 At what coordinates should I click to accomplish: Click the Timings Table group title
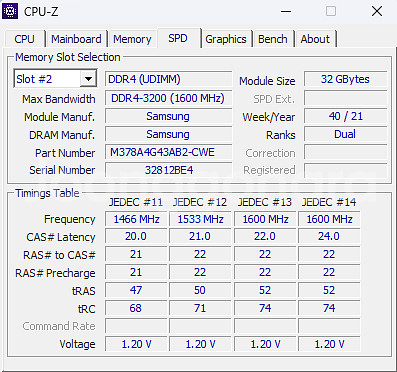[47, 193]
